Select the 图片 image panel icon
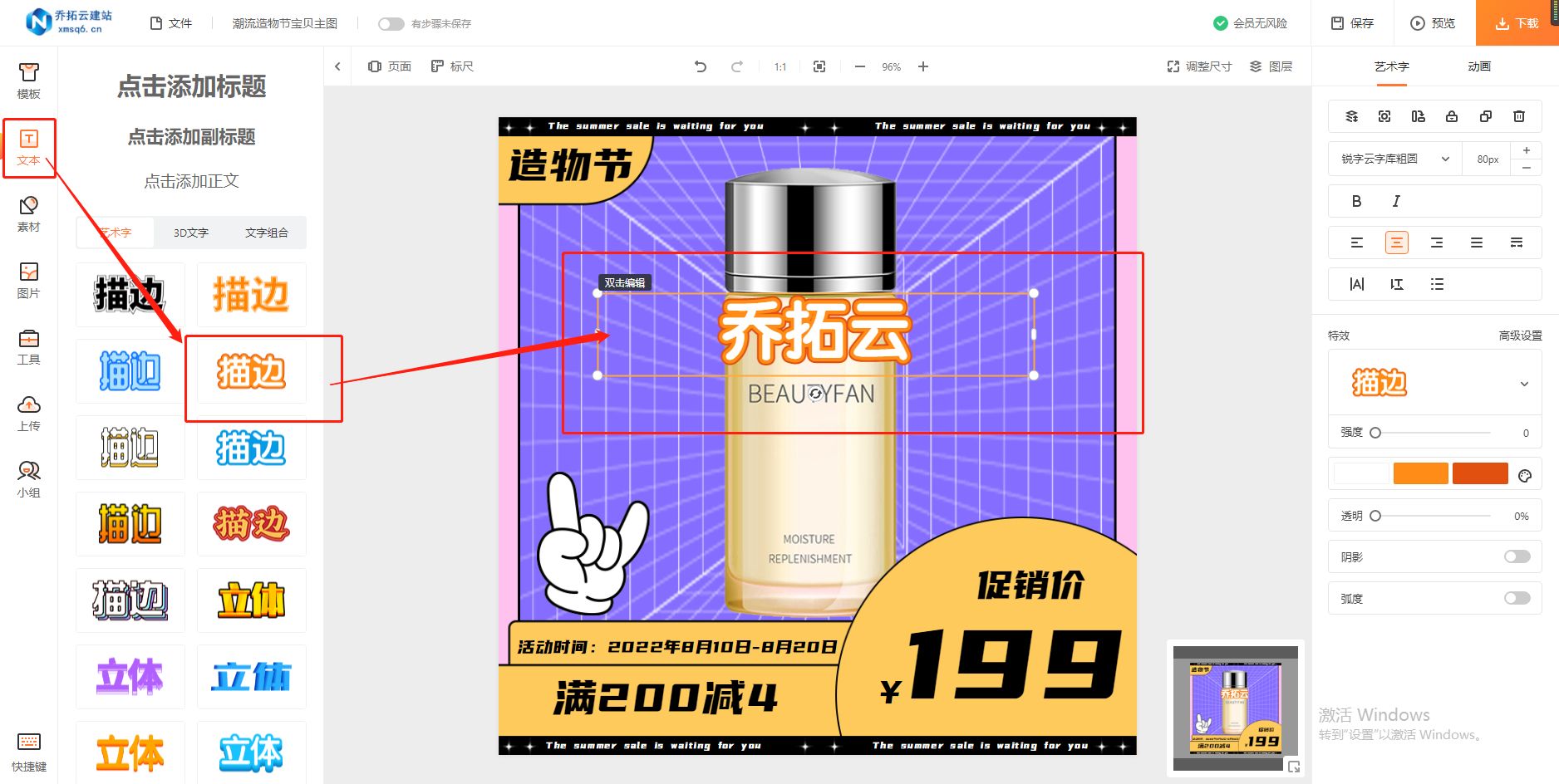The height and width of the screenshot is (784, 1559). click(29, 280)
